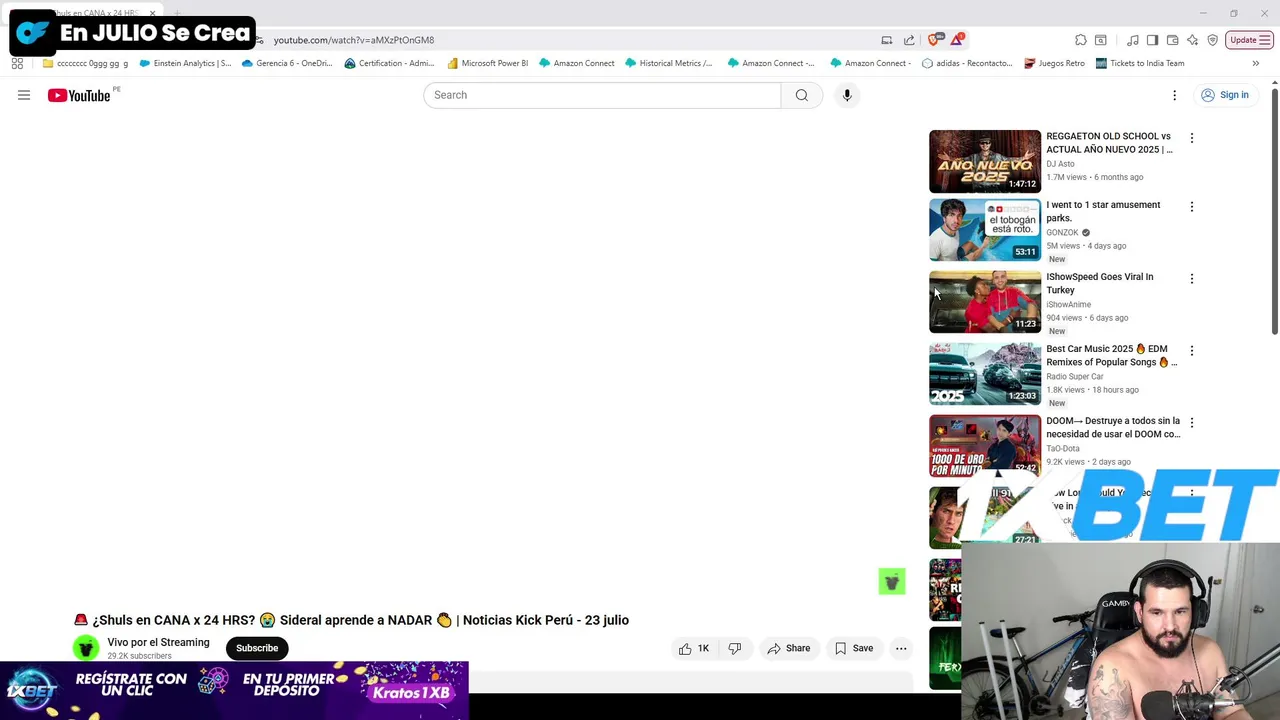Image resolution: width=1280 pixels, height=720 pixels.
Task: Click the green channel watermark on player
Action: (892, 581)
